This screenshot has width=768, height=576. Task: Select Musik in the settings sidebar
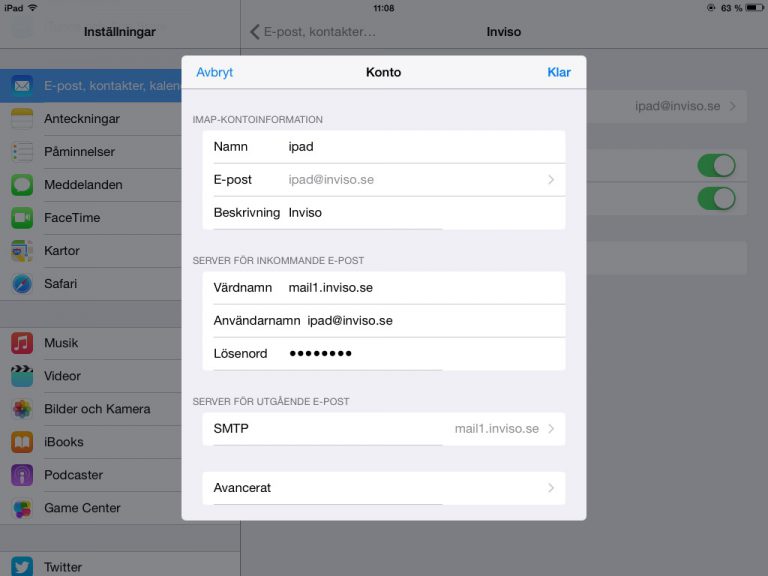click(x=61, y=343)
